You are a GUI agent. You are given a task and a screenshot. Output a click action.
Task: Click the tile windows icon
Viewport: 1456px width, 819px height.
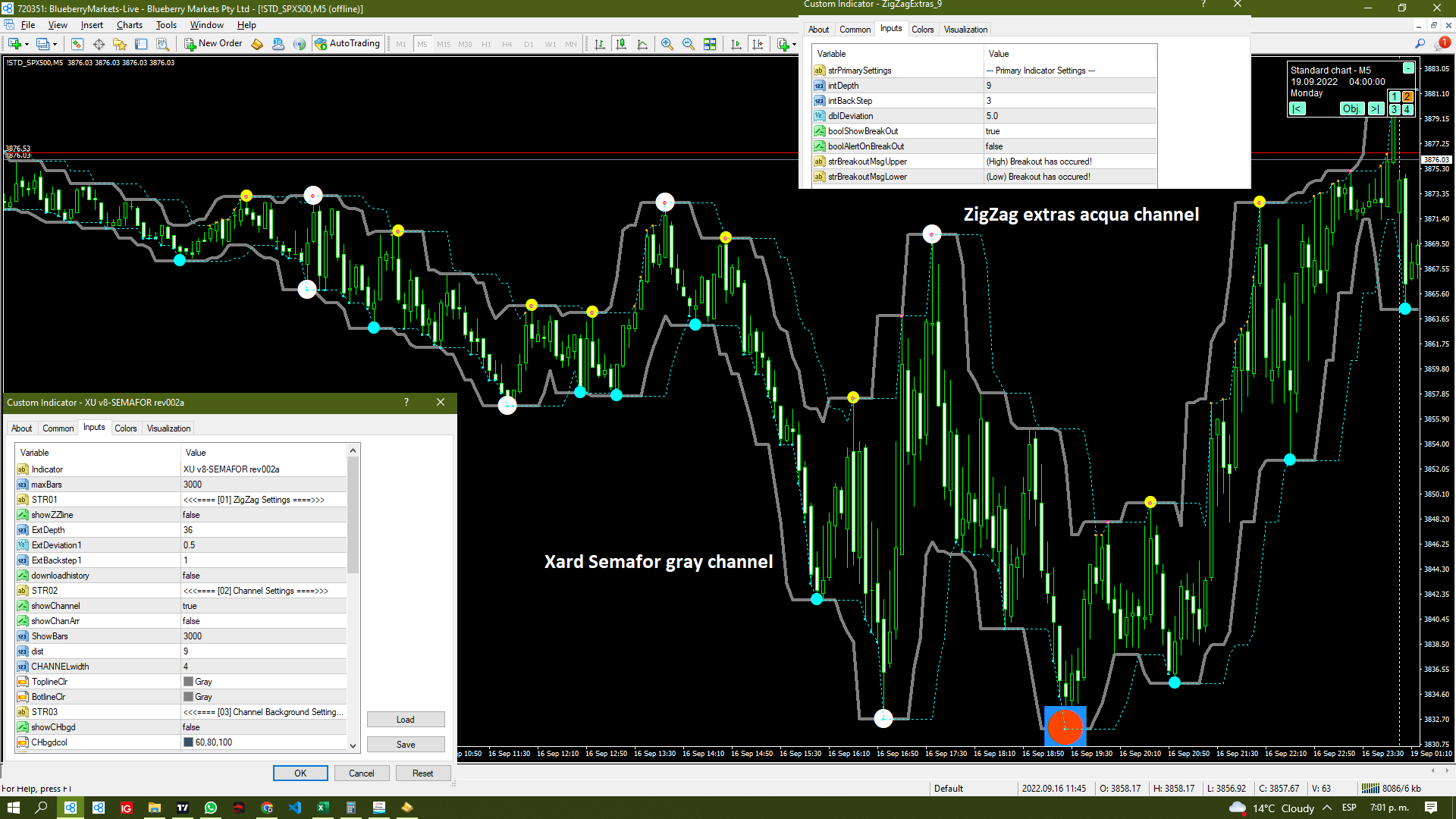pyautogui.click(x=710, y=44)
